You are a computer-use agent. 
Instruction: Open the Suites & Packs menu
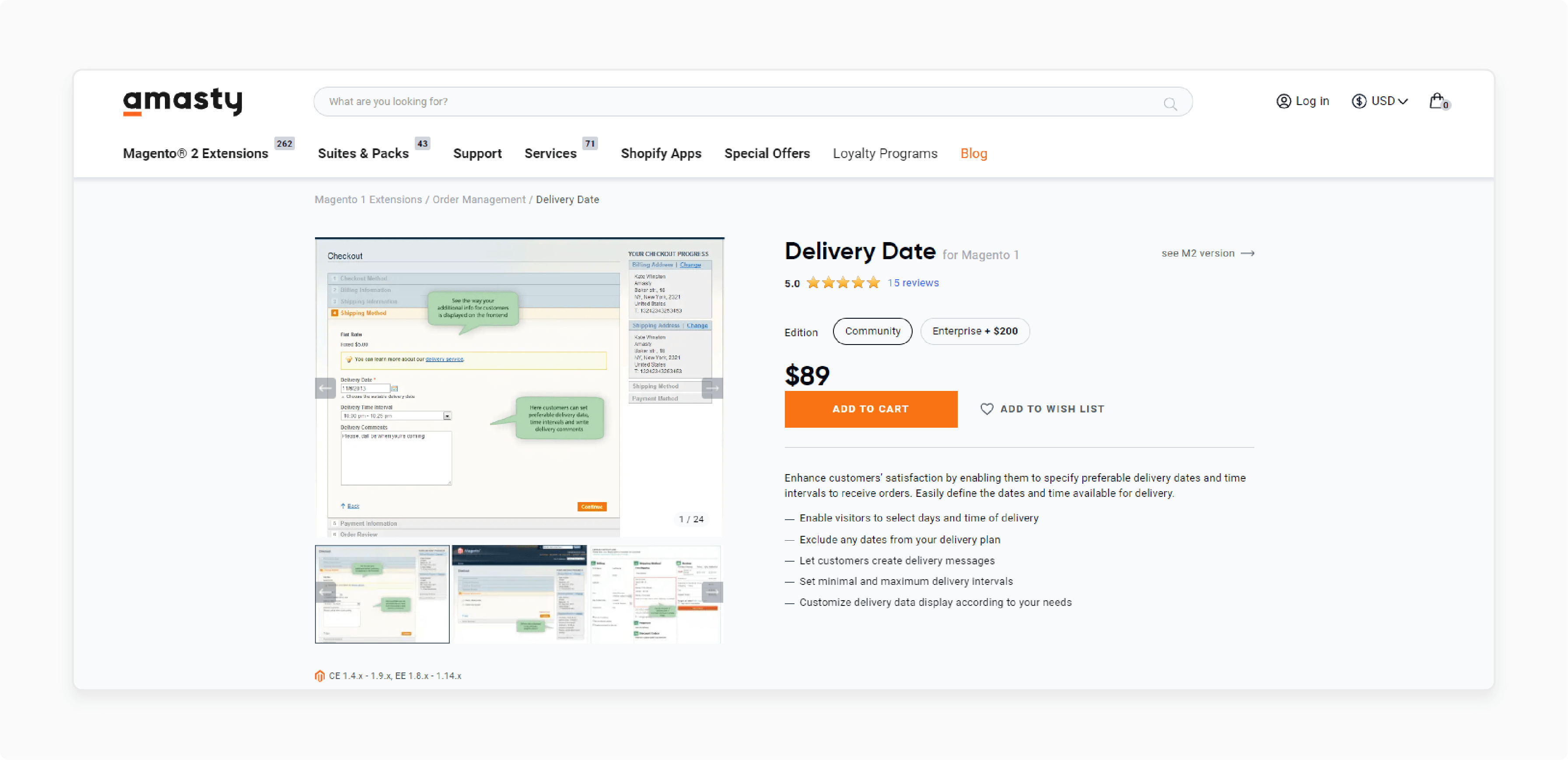(363, 154)
